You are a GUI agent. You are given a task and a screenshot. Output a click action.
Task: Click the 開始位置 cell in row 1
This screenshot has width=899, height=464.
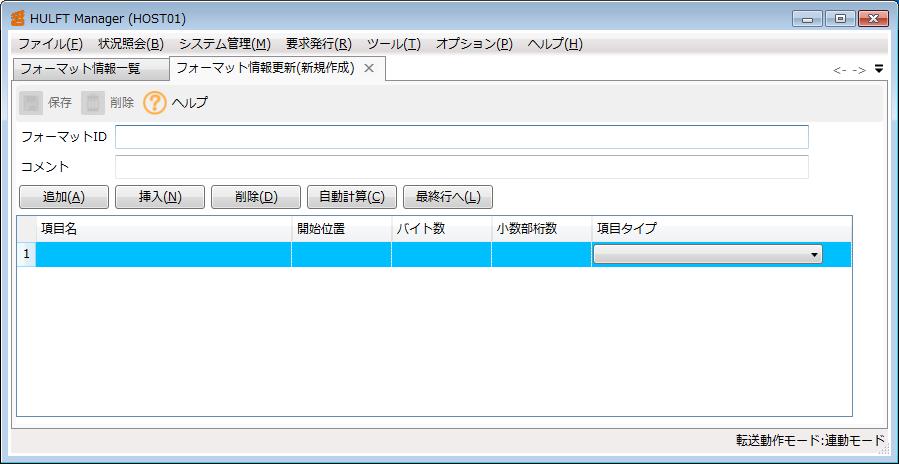point(341,254)
